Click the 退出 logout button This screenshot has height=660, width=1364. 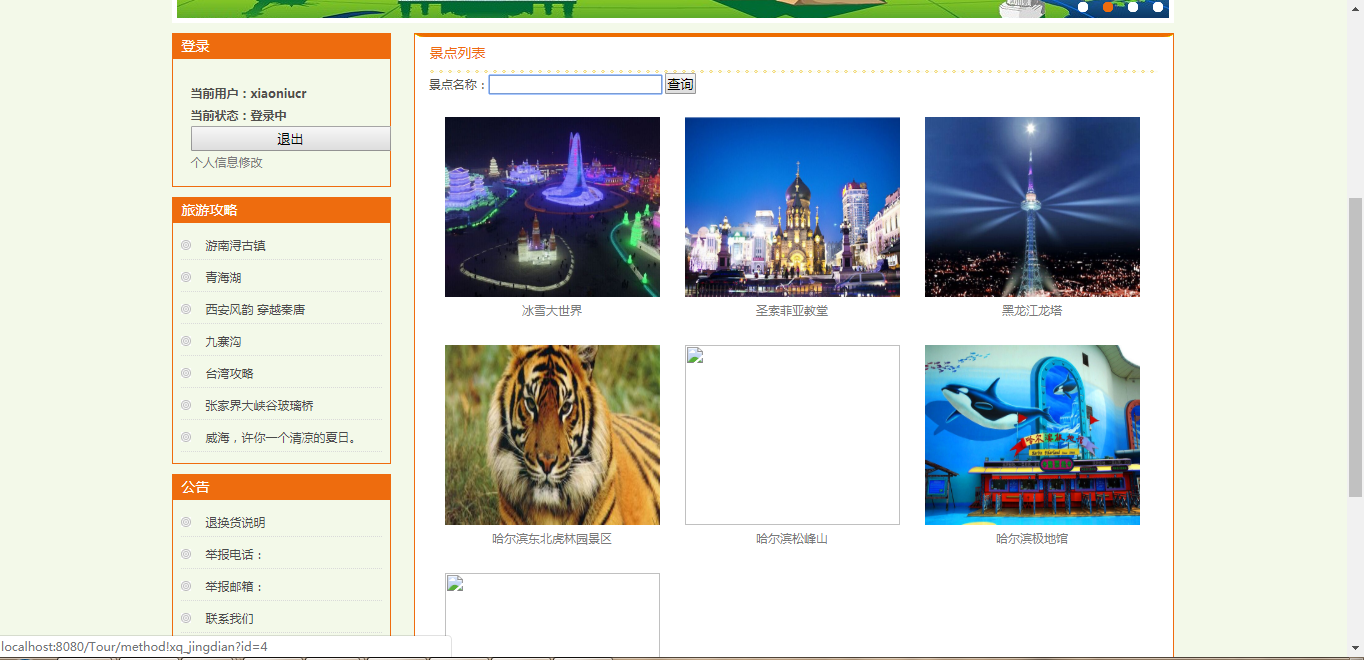click(290, 139)
